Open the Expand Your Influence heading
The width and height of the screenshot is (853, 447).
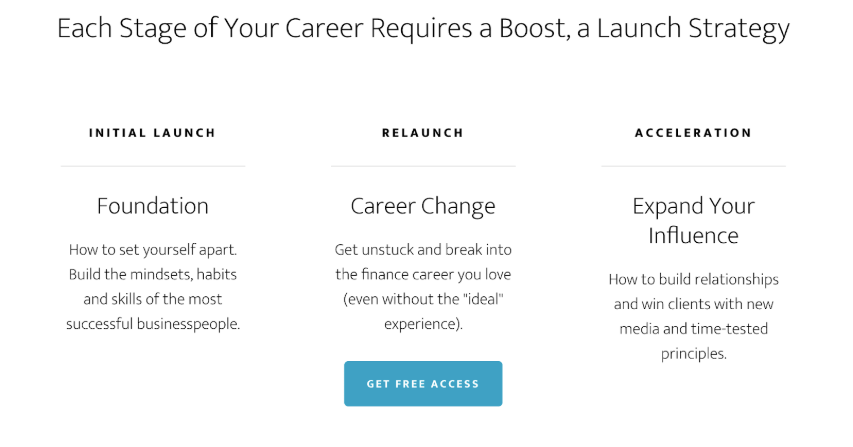point(693,221)
